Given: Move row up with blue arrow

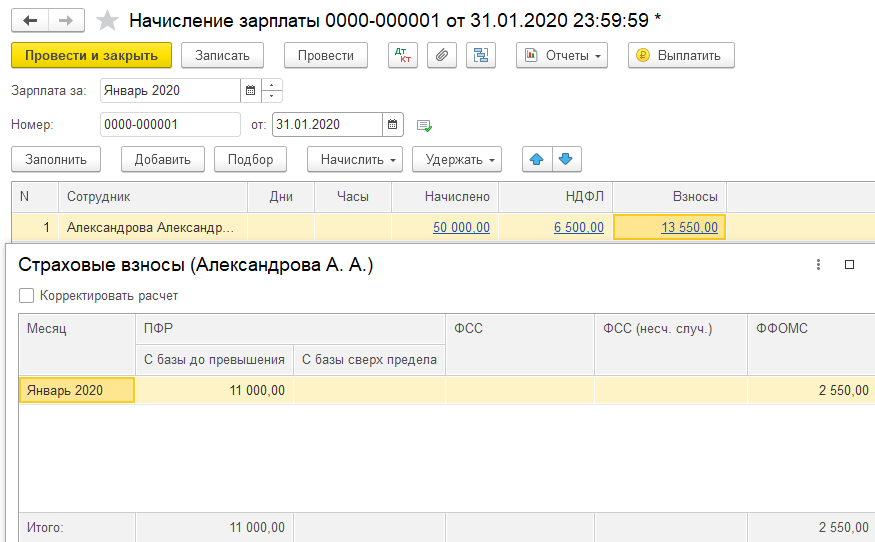Looking at the screenshot, I should coord(537,159).
